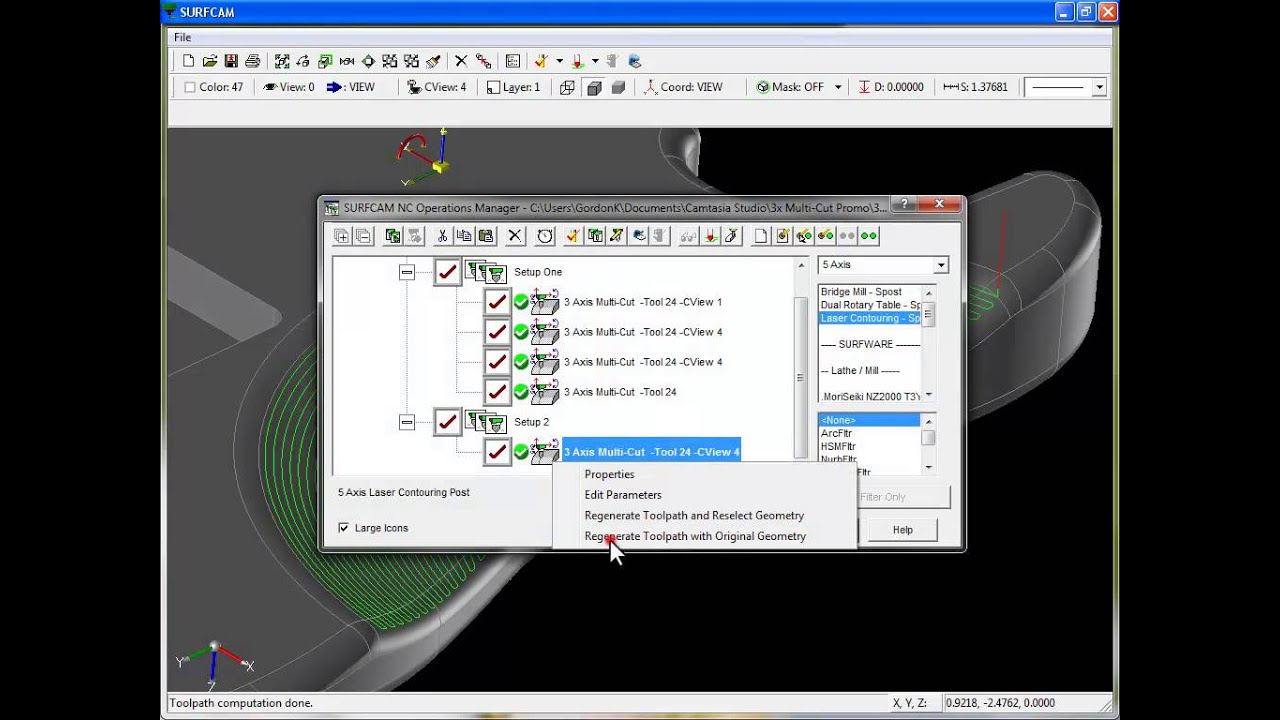The image size is (1280, 720).
Task: Toggle checkbox for 3 Axis Multi-Cut -Tool 24 without CView
Action: (497, 392)
